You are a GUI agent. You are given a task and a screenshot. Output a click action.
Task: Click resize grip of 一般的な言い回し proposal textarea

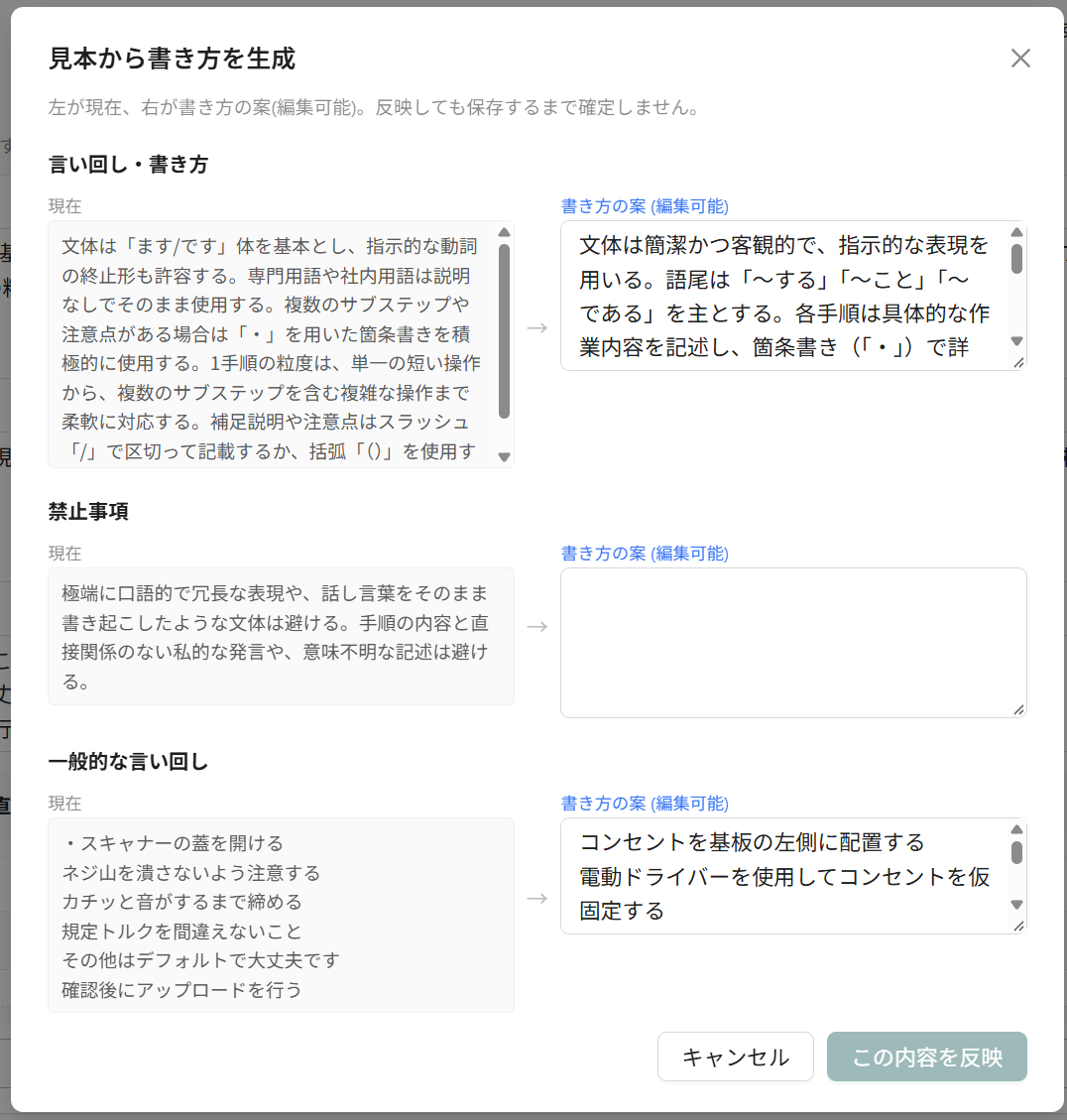(x=1018, y=926)
